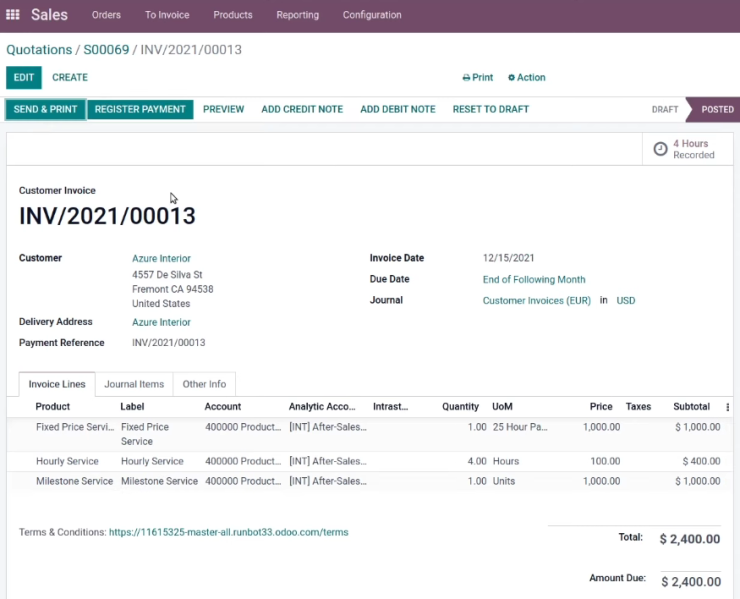Click RESET TO DRAFT button
The width and height of the screenshot is (740, 599).
(491, 110)
